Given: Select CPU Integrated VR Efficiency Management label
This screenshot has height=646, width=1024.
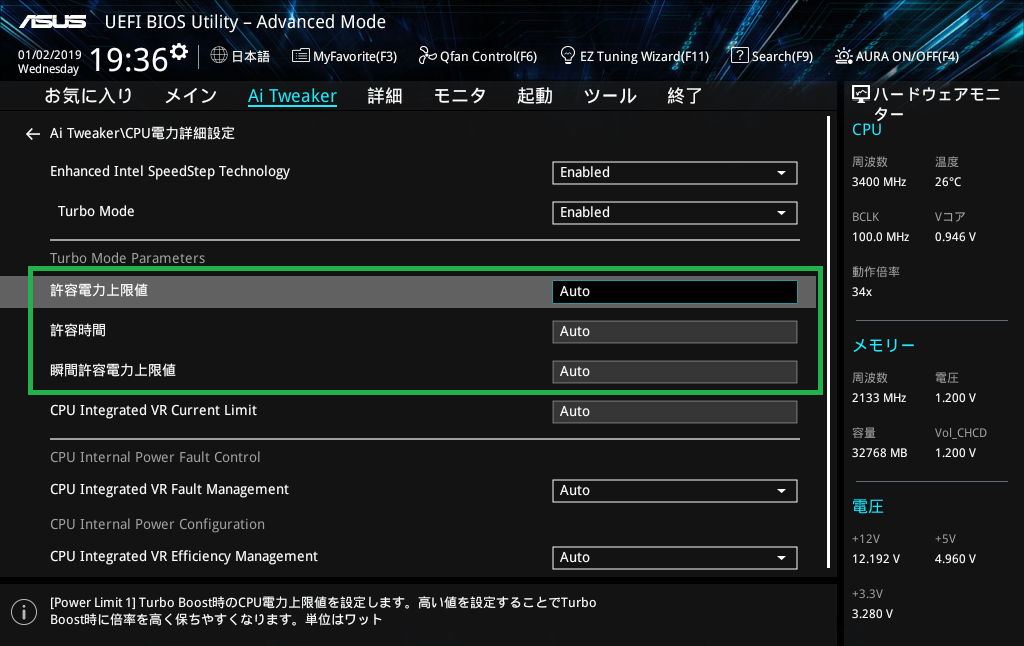Looking at the screenshot, I should click(184, 557).
